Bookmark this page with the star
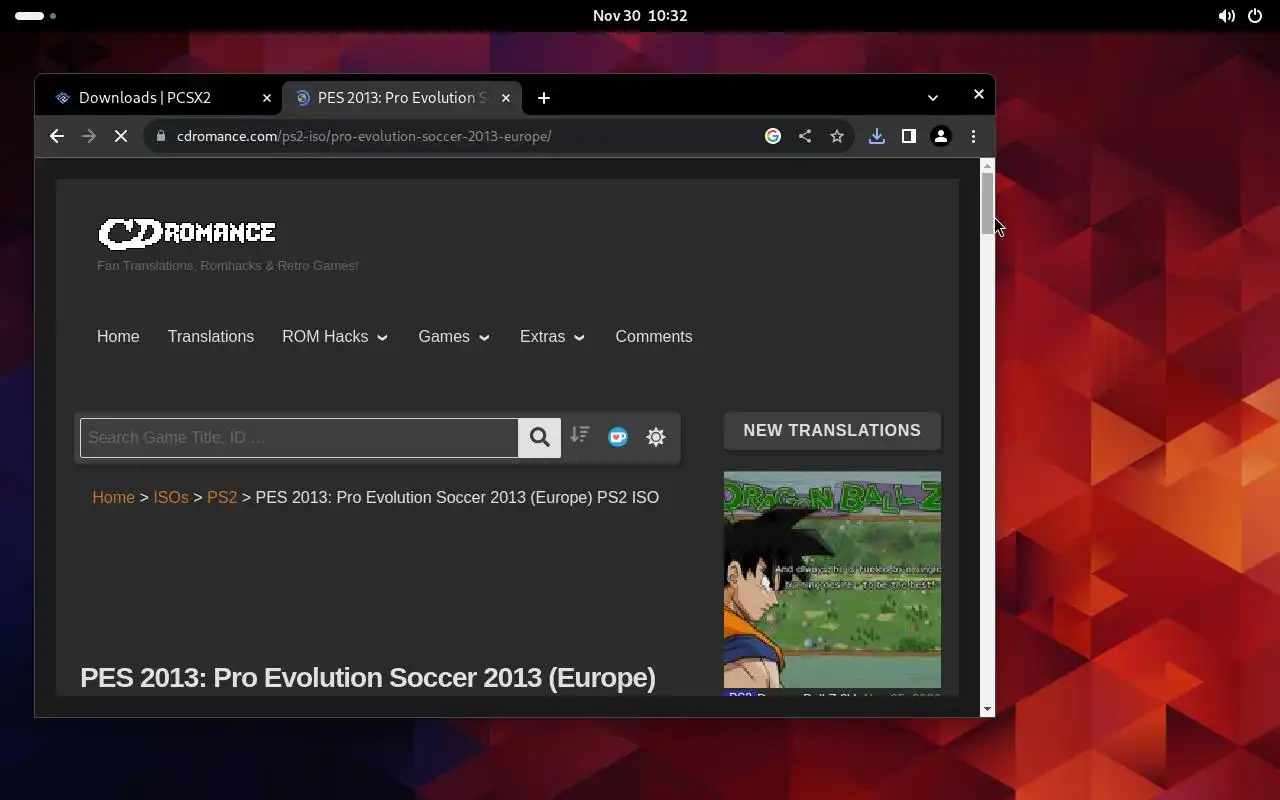 [x=837, y=136]
